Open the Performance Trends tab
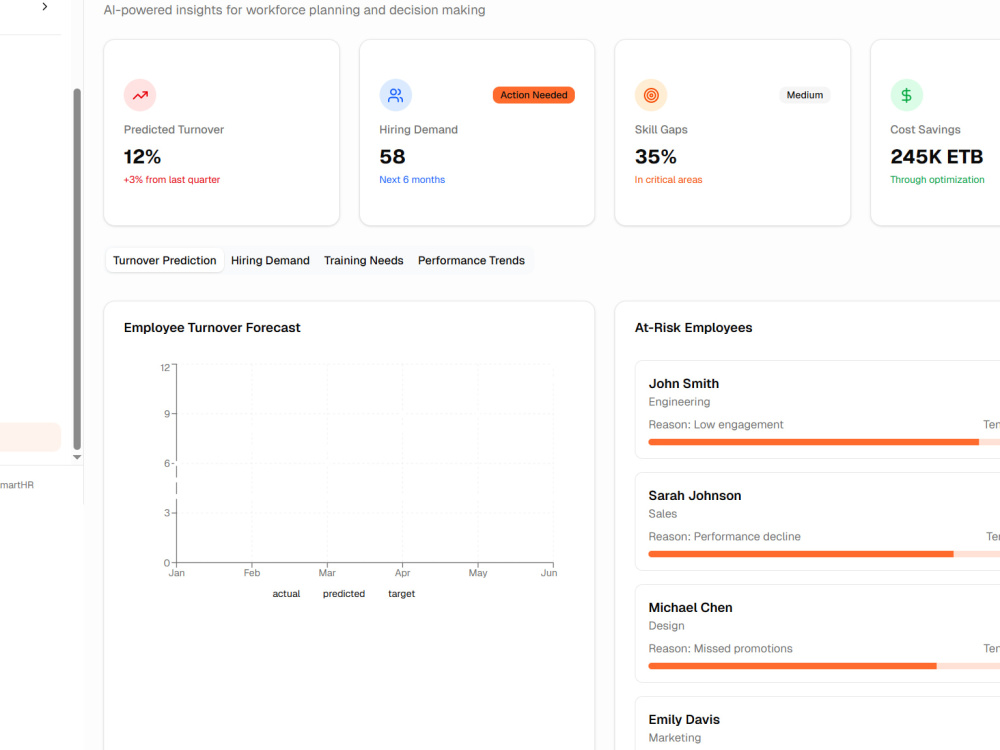This screenshot has width=1000, height=750. [x=471, y=260]
